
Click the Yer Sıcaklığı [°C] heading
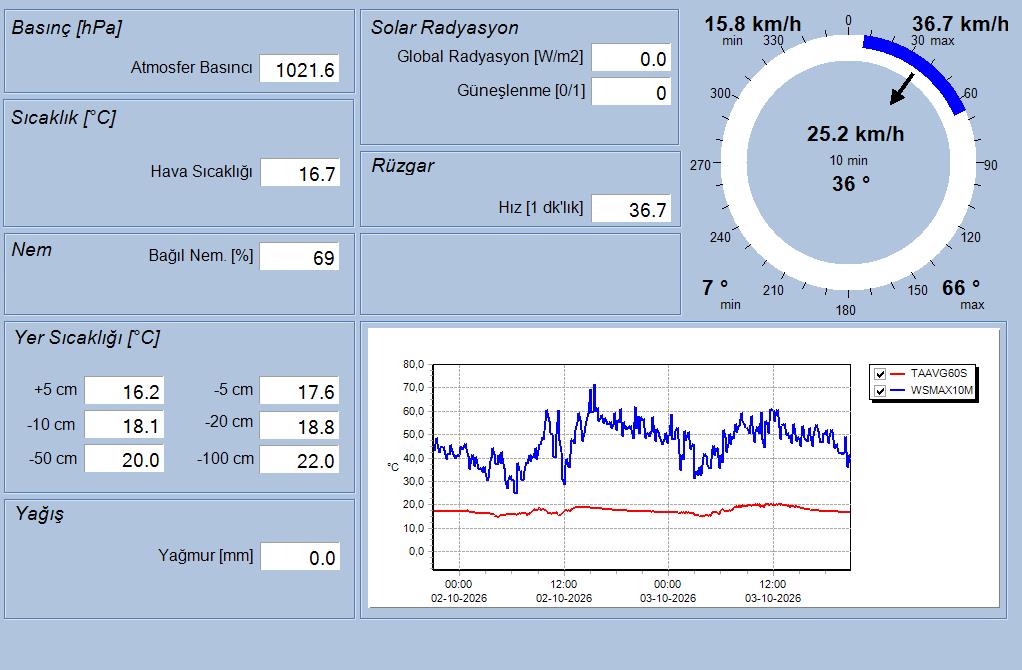pyautogui.click(x=87, y=338)
